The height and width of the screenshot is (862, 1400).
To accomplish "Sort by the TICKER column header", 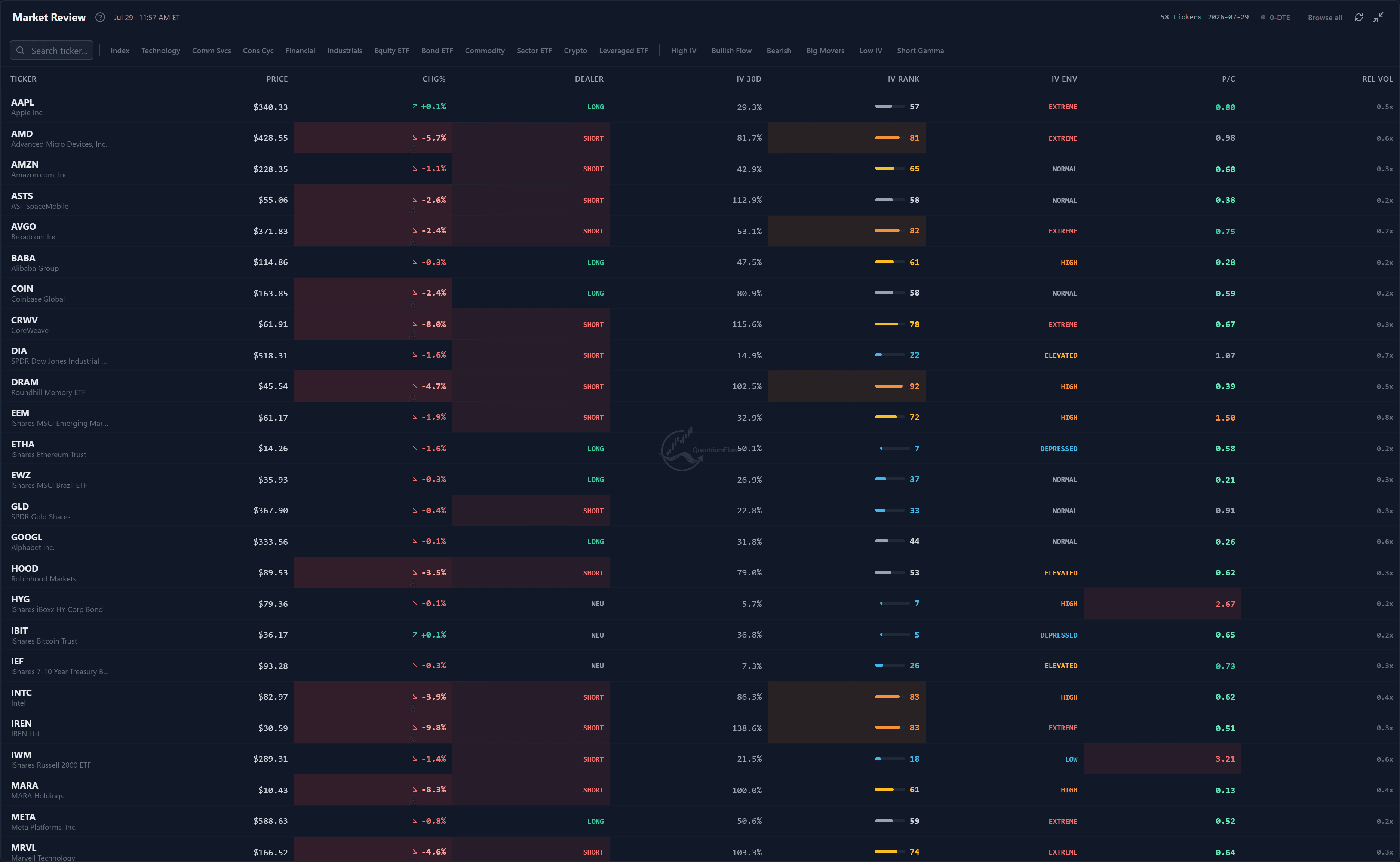I will tap(23, 79).
